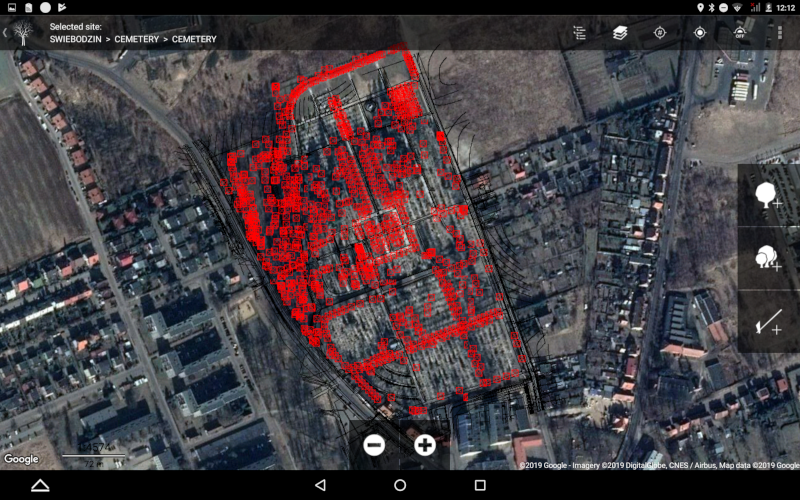
Task: Open the map layers panel
Action: (x=620, y=33)
